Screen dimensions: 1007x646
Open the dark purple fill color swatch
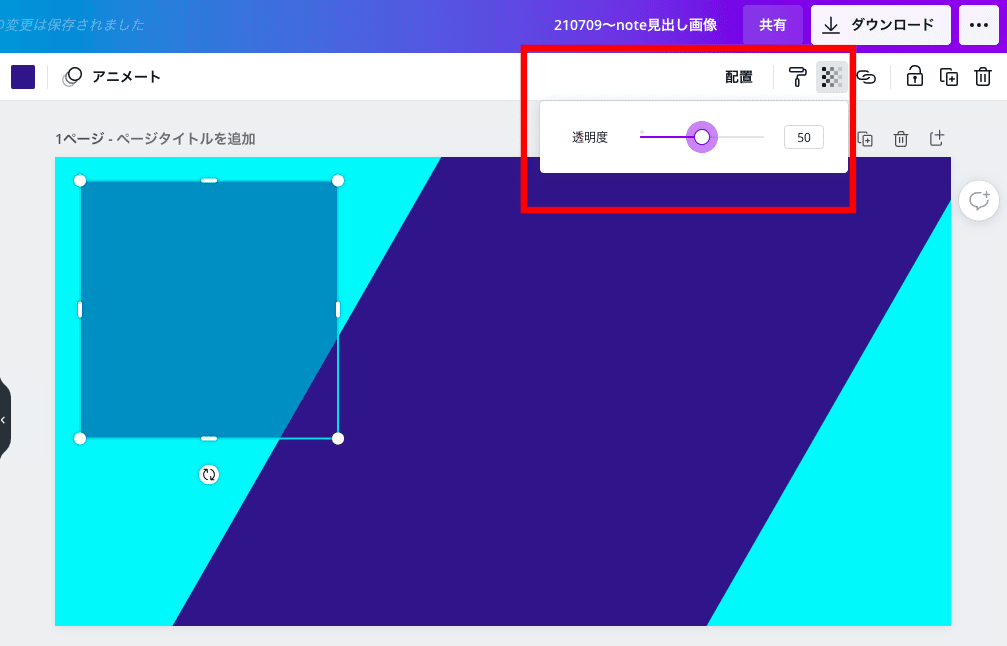pos(23,77)
